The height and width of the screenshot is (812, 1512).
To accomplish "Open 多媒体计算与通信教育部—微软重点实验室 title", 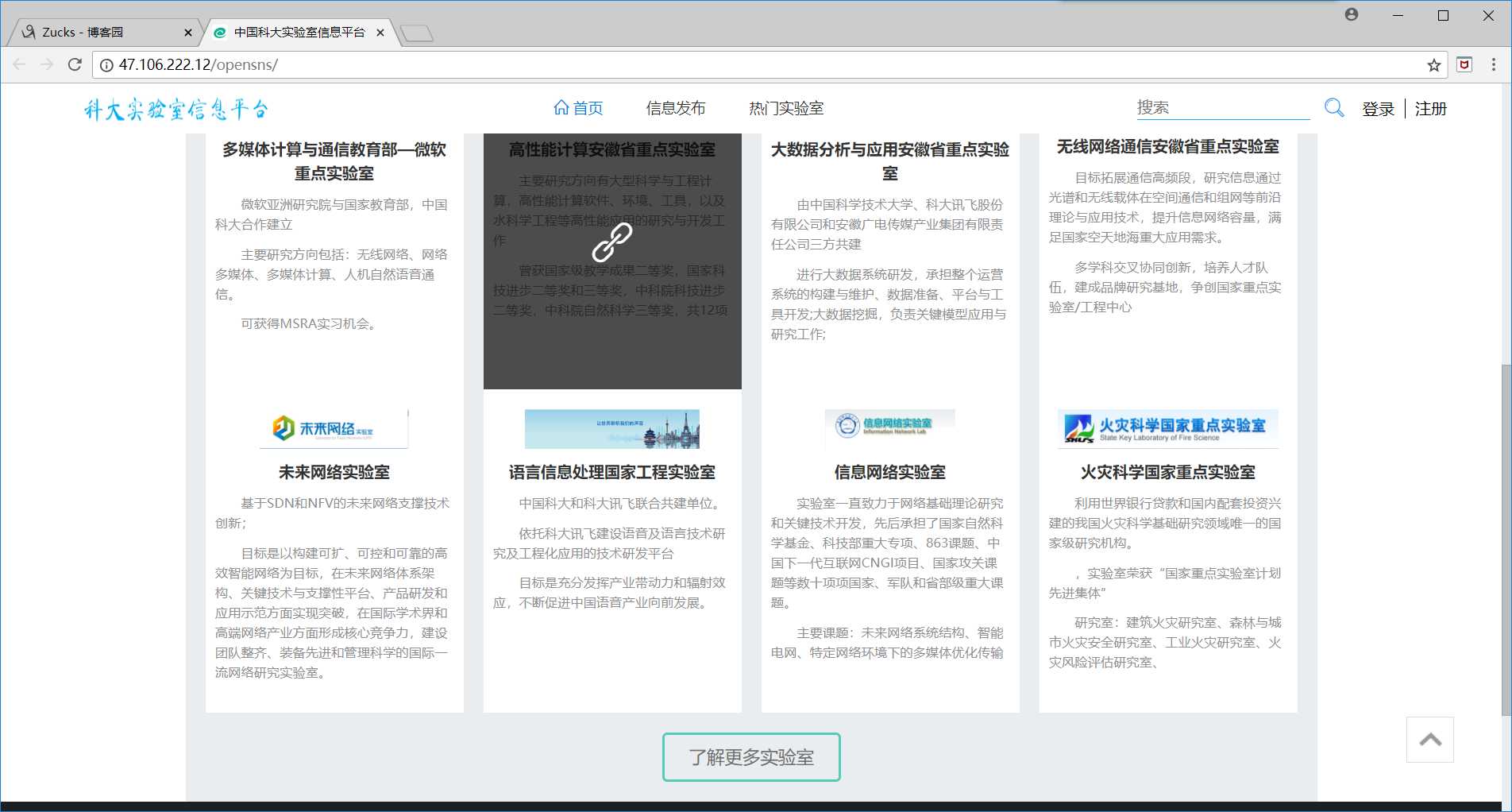I will pos(334,161).
